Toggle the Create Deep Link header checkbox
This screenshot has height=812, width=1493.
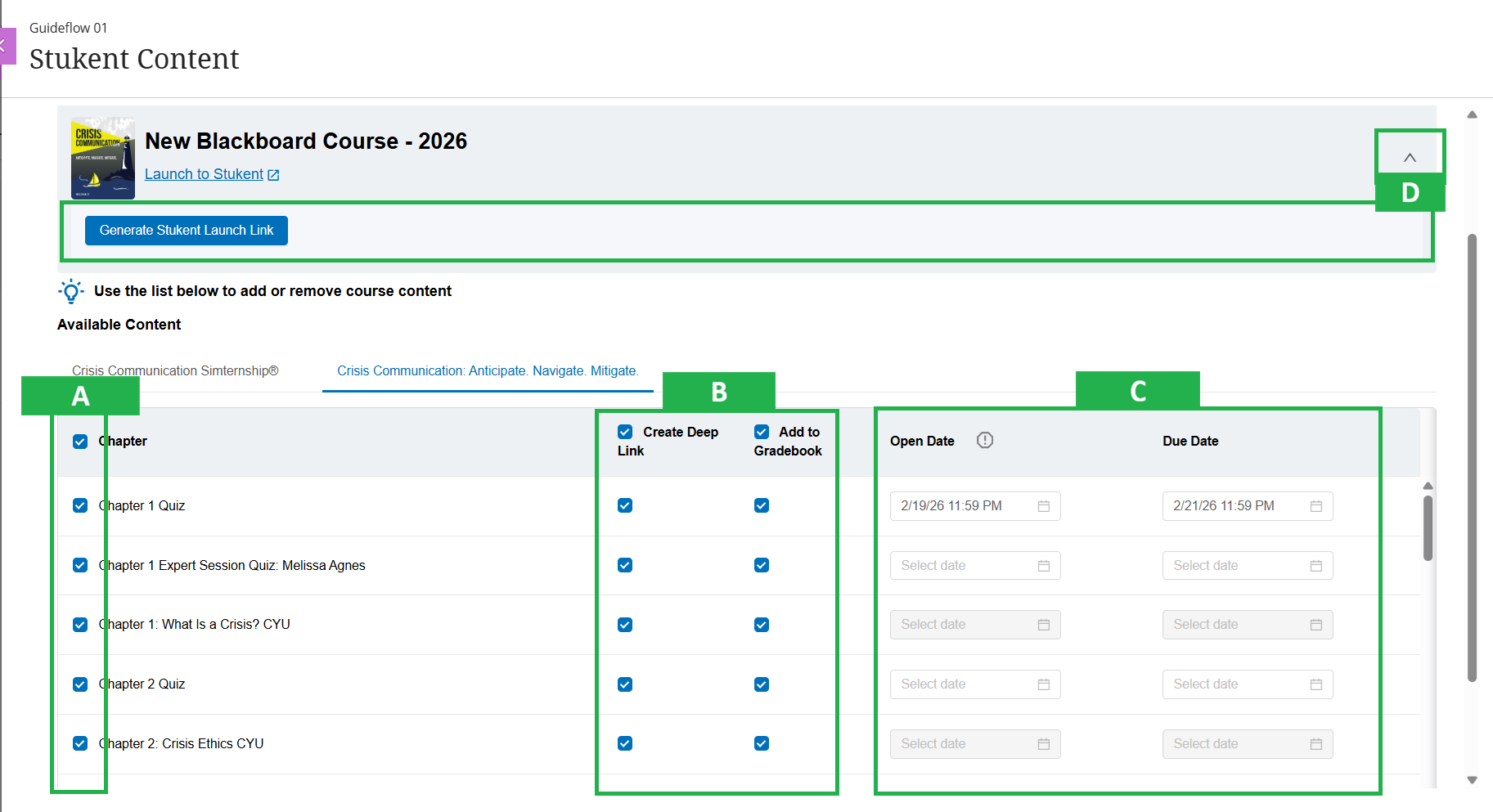click(x=625, y=432)
